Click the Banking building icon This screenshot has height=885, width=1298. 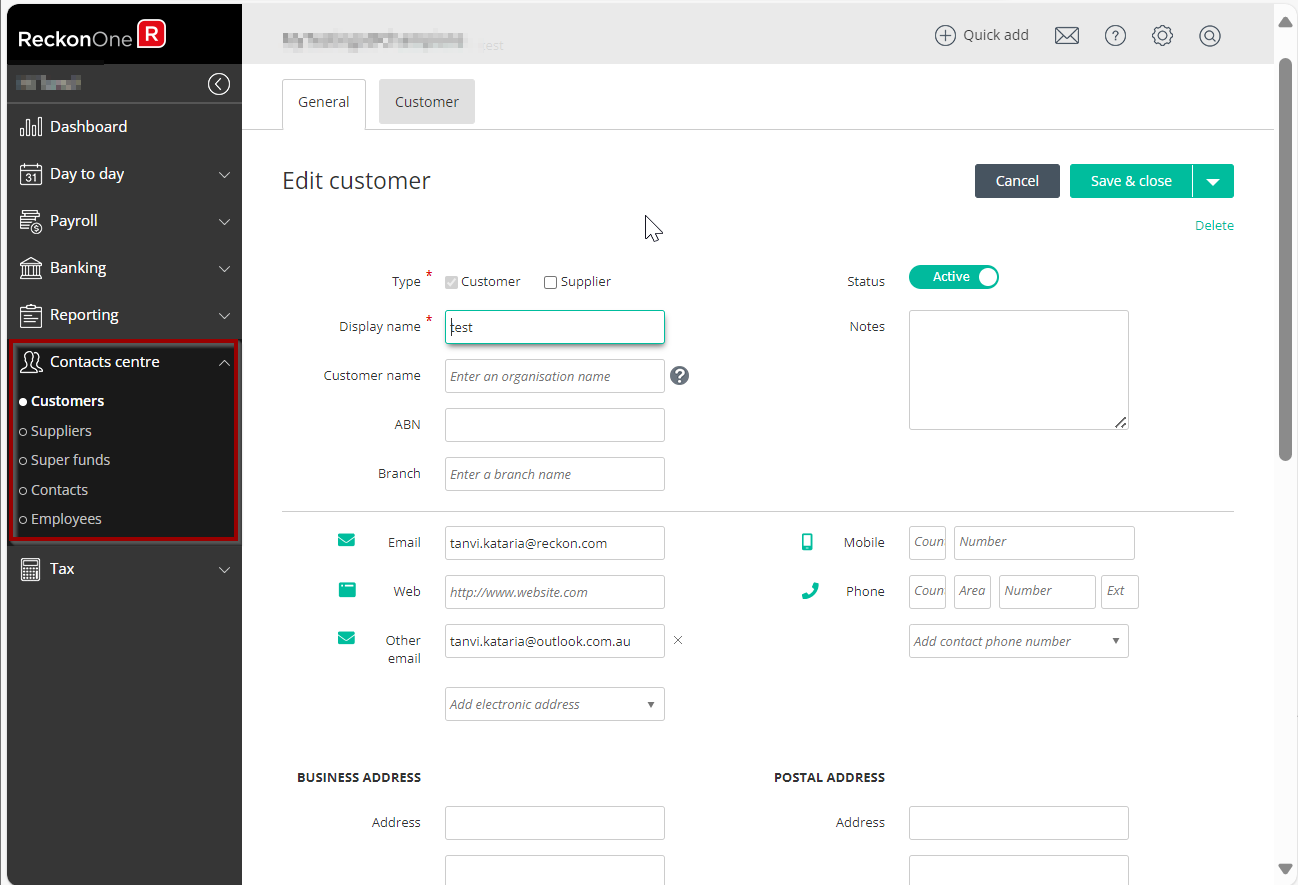tap(31, 268)
